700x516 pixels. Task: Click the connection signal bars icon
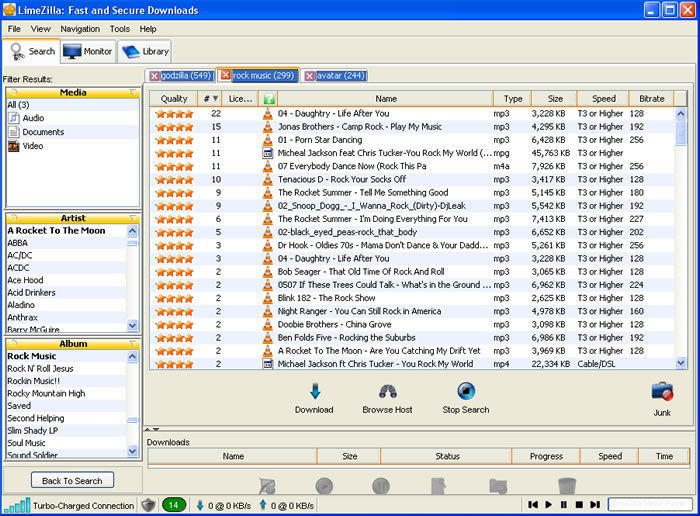[x=17, y=505]
